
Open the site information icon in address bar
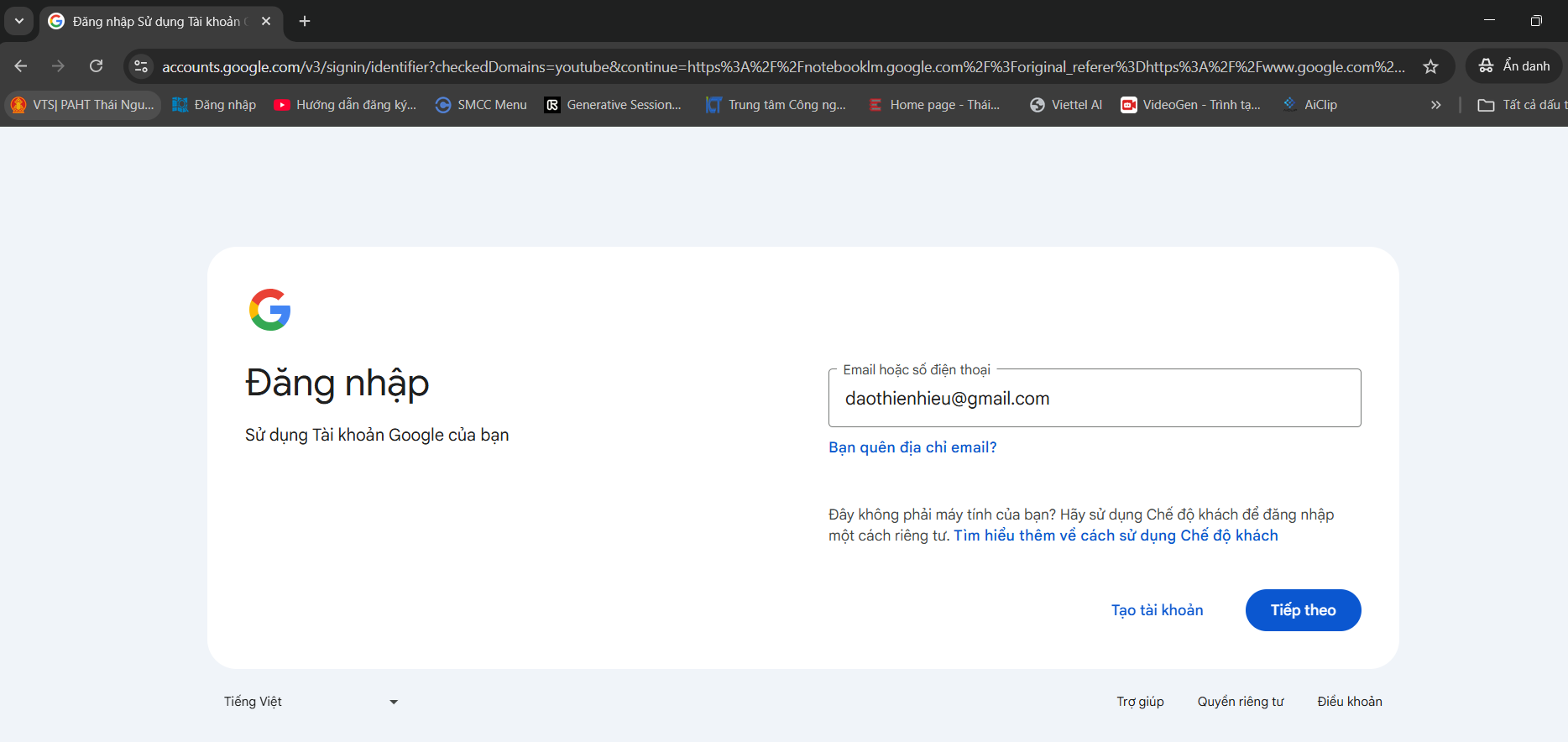click(141, 66)
